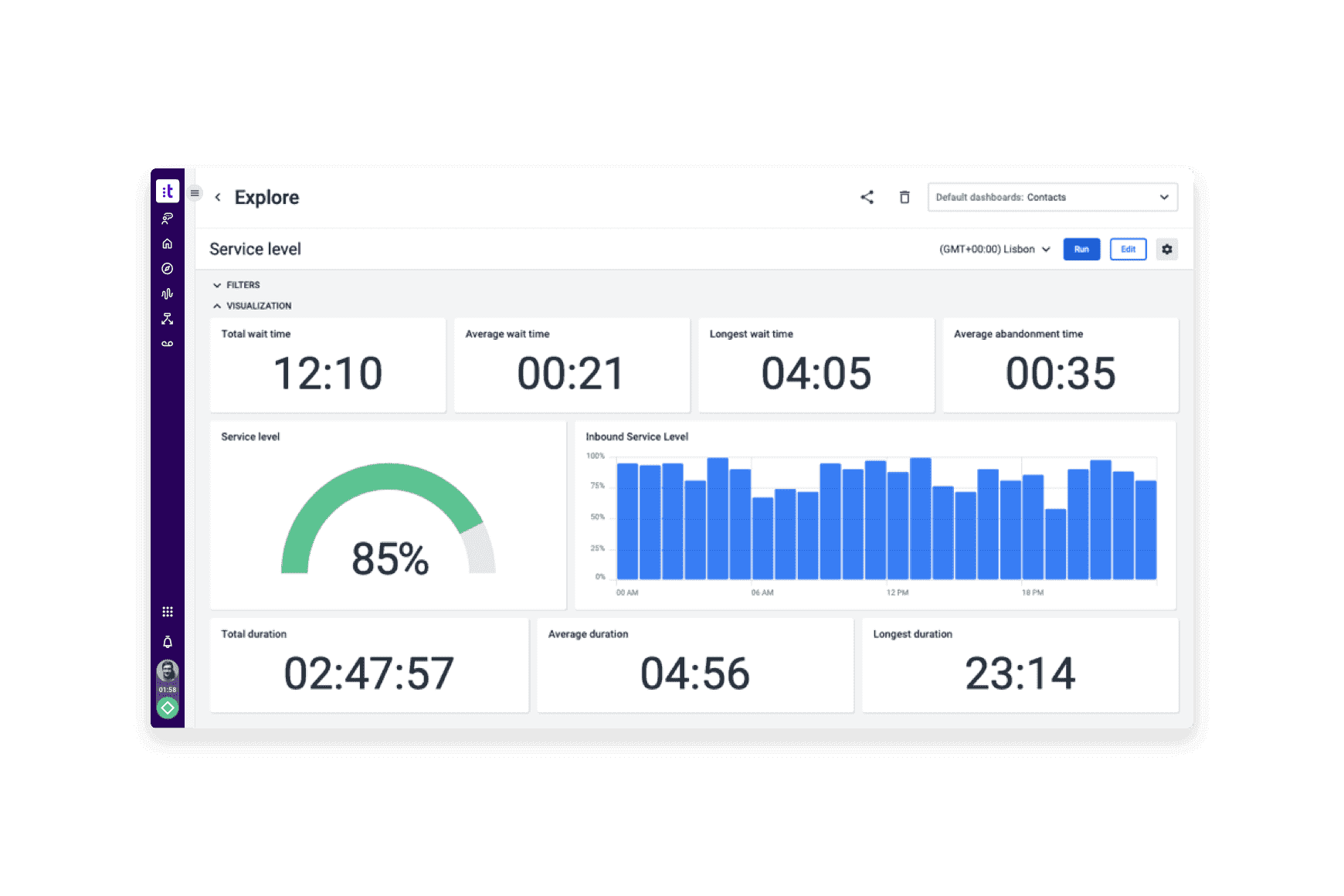Open the apps grid icon in the sidebar
The image size is (1344, 896).
tap(167, 611)
